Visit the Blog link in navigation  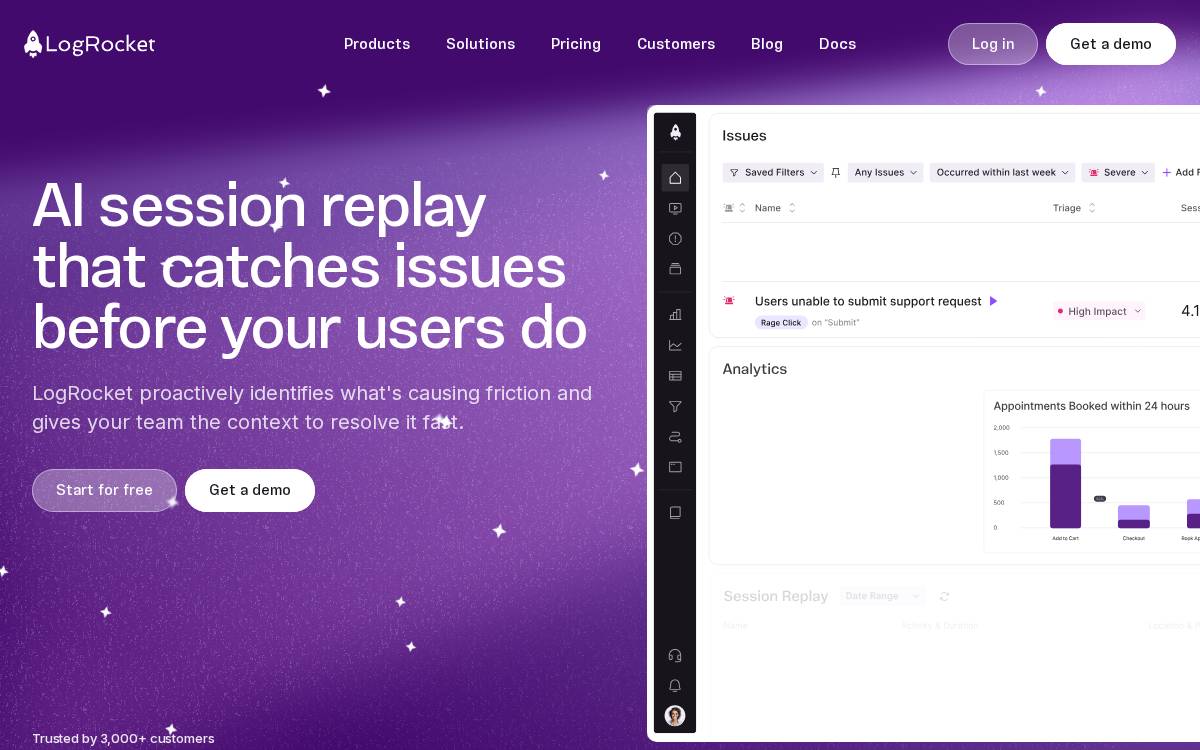(767, 44)
